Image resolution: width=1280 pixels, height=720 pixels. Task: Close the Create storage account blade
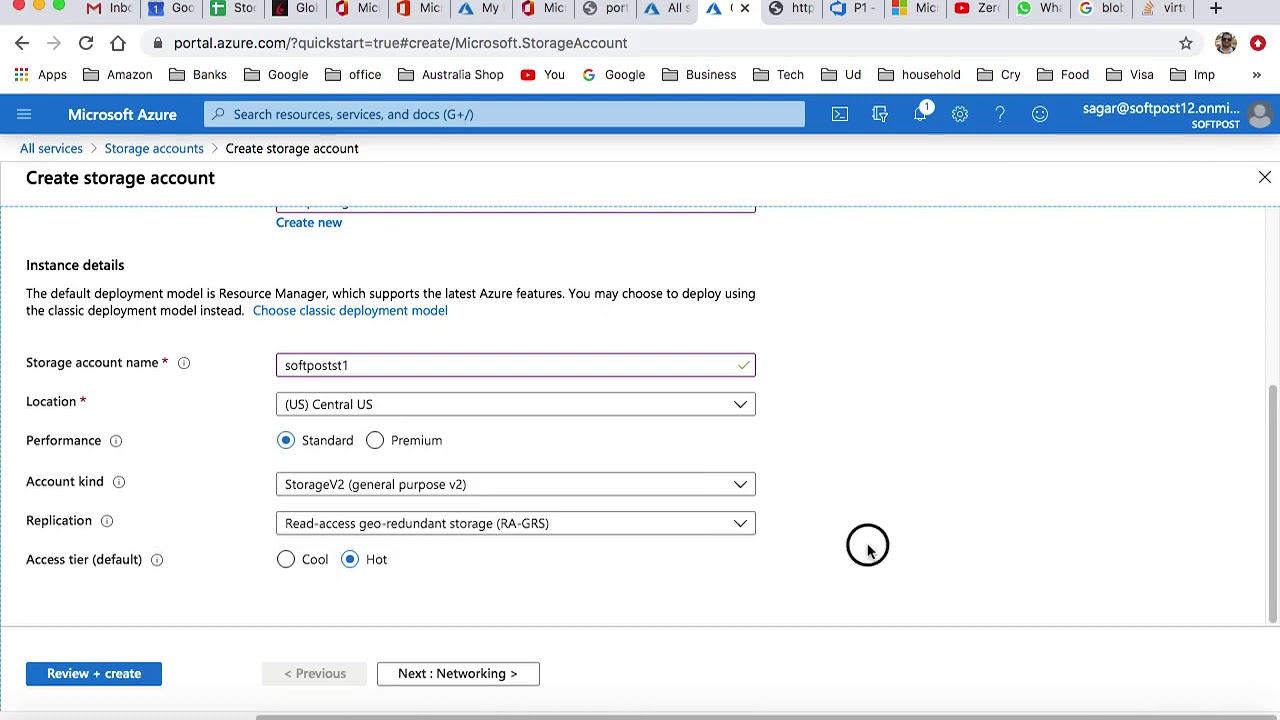click(x=1265, y=177)
